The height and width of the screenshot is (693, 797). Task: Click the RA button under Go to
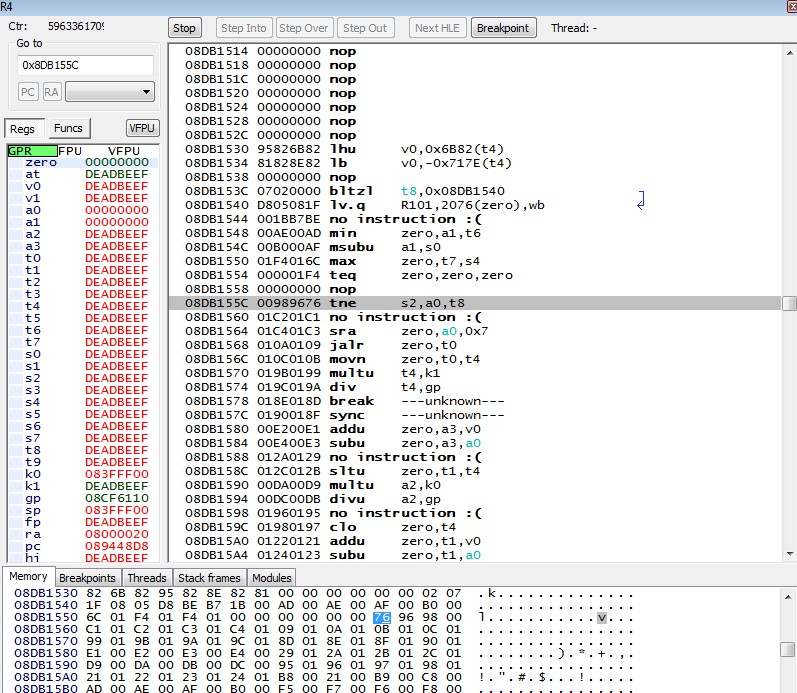coord(51,92)
